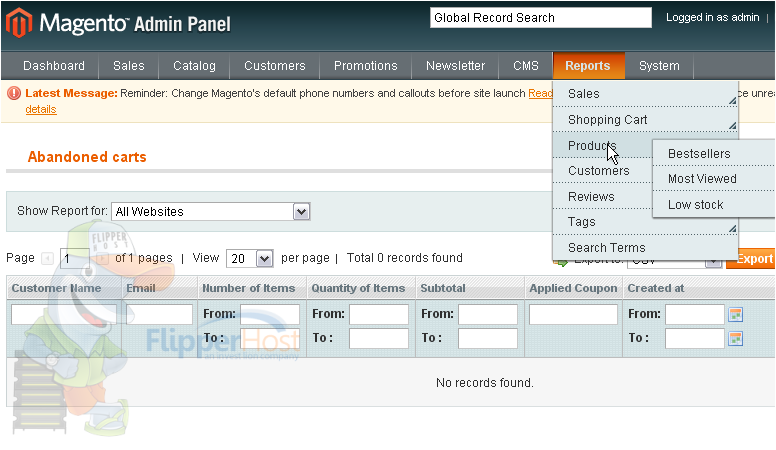Open Newsletter menu
776x450 pixels.
click(x=455, y=65)
